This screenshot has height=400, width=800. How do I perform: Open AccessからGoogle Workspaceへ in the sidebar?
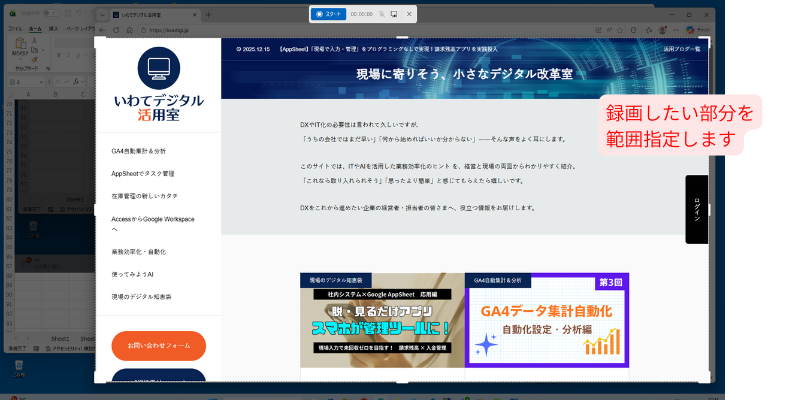153,224
